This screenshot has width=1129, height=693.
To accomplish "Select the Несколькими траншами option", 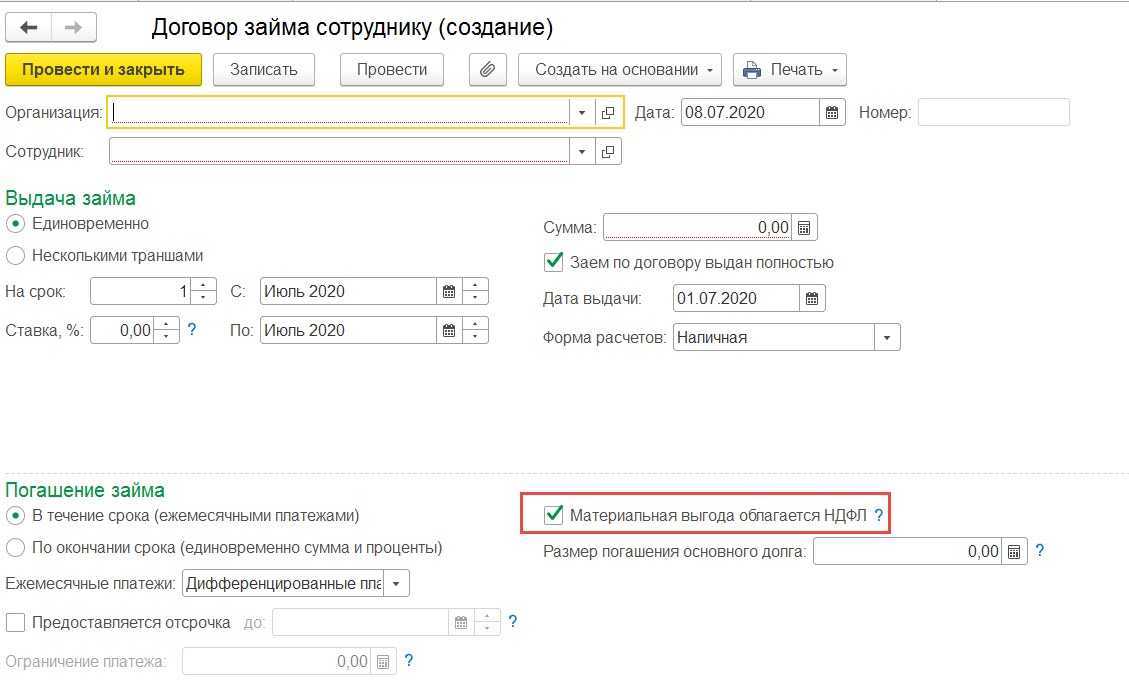I will click(x=15, y=256).
